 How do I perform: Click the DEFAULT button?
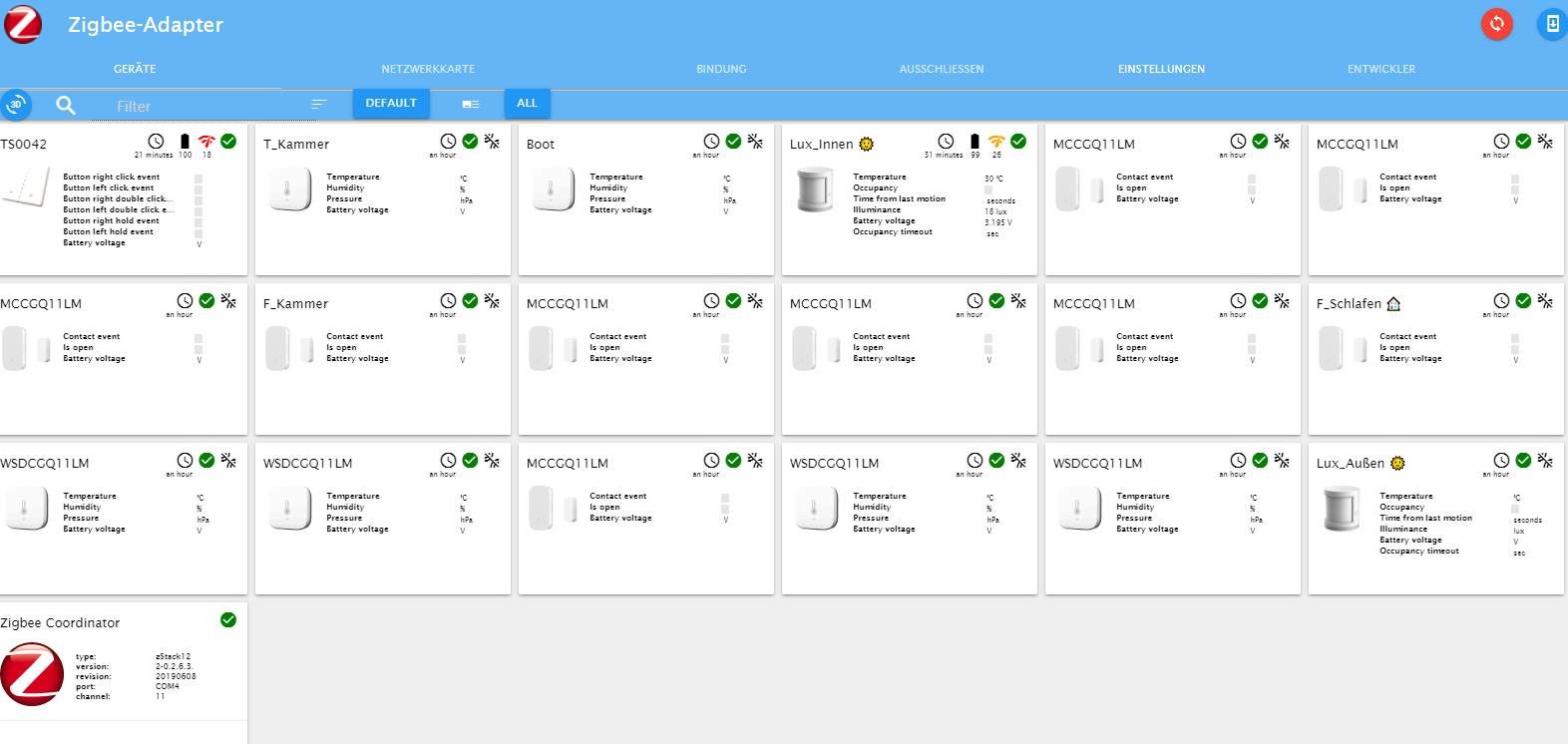tap(391, 103)
